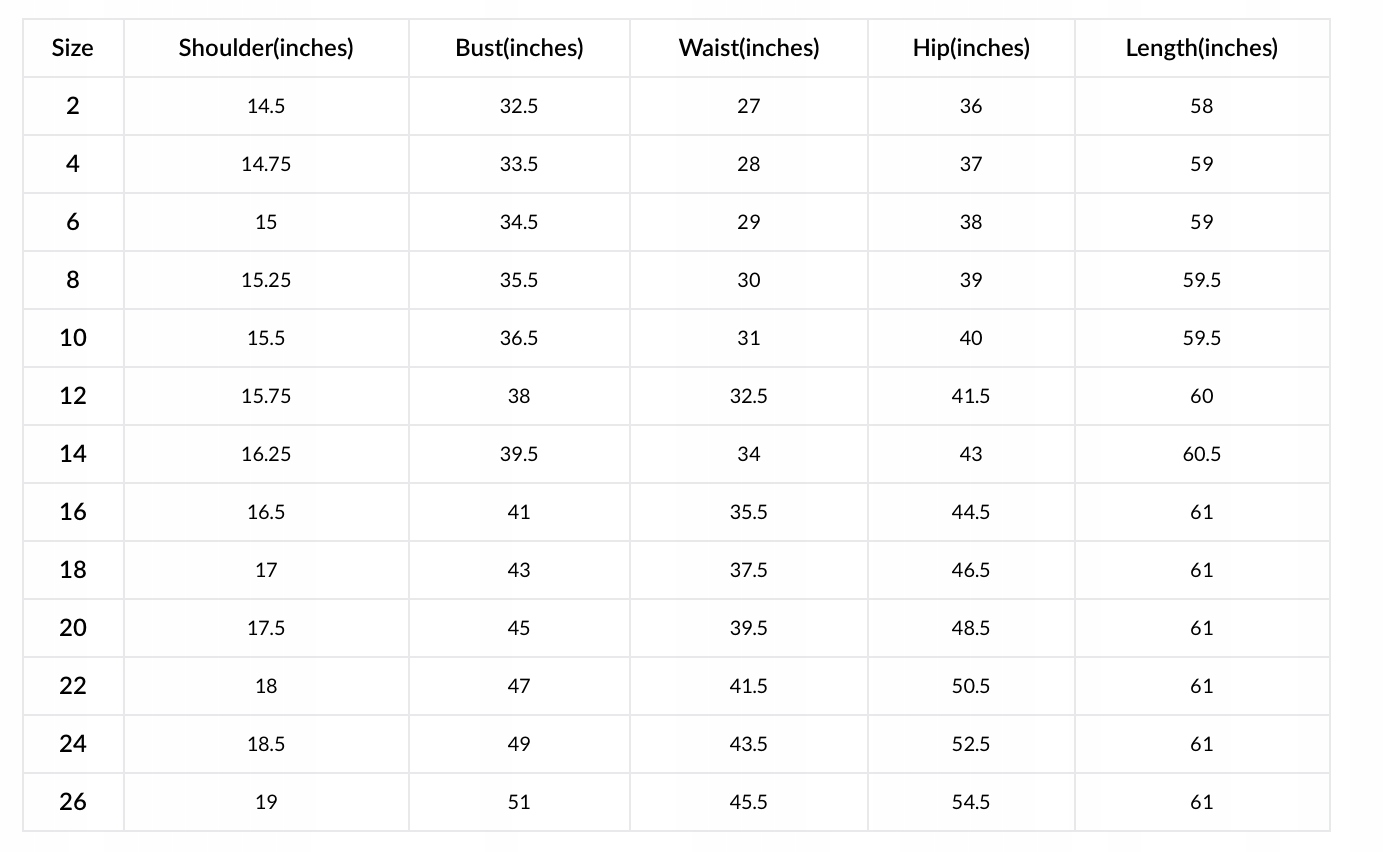1384x852 pixels.
Task: Click the 60.5 length value cell
Action: coord(1201,454)
